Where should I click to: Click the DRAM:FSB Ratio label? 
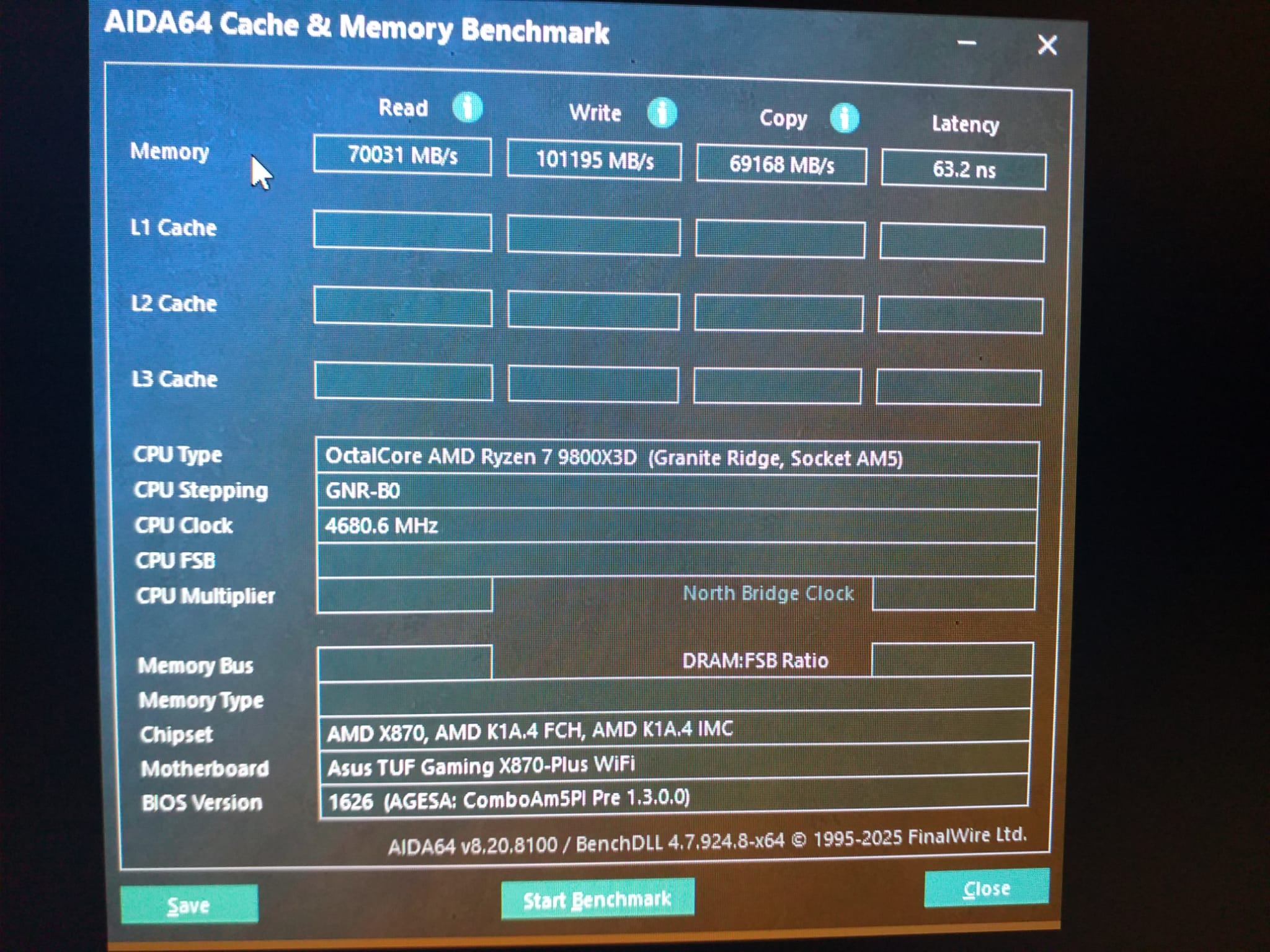(x=755, y=660)
